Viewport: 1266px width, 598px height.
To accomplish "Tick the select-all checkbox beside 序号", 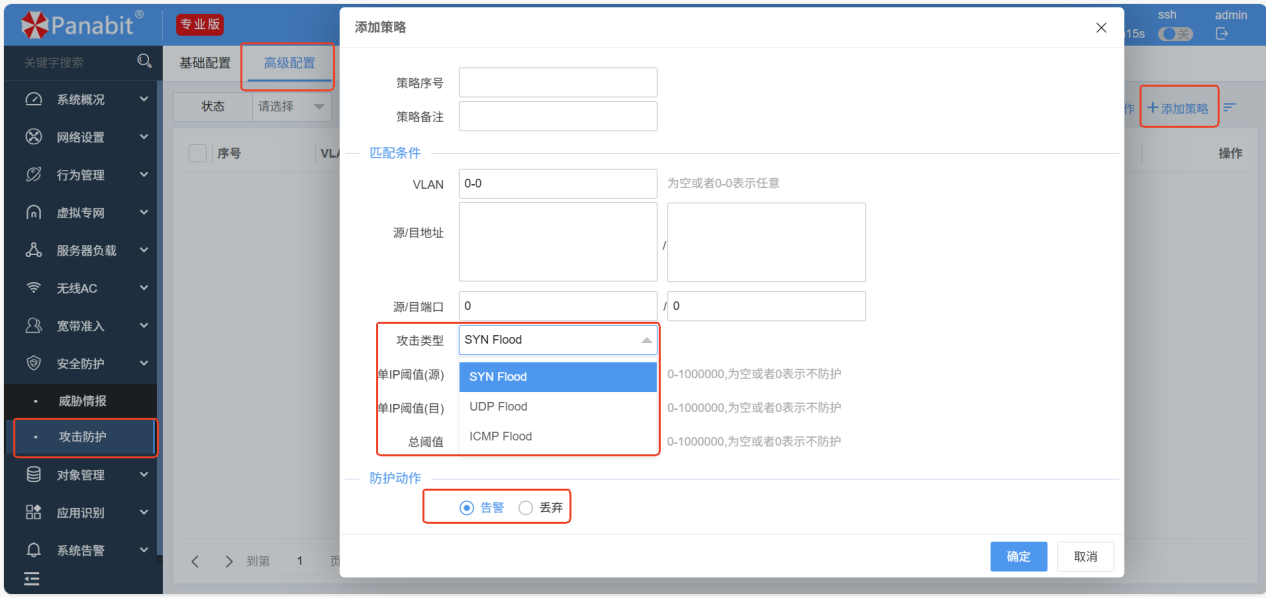I will click(197, 153).
